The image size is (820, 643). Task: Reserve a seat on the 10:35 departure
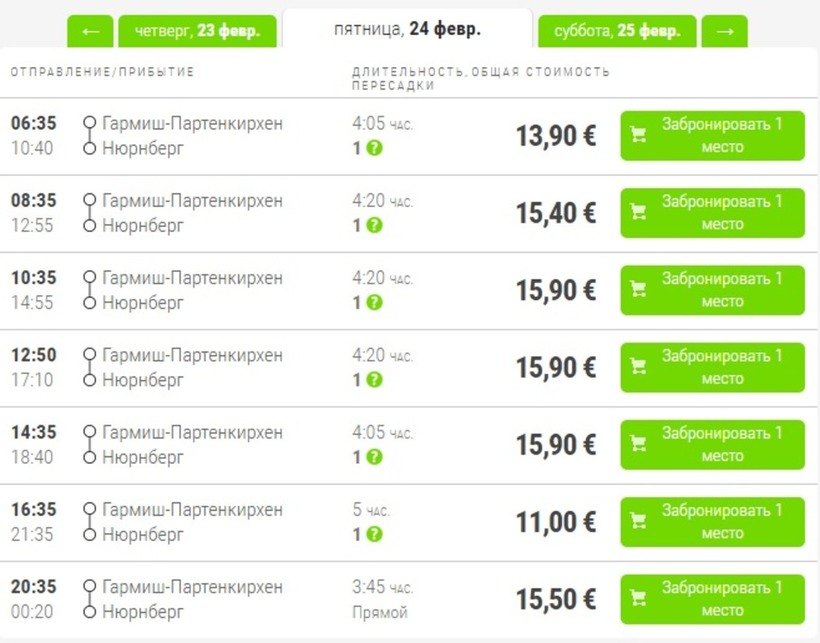pyautogui.click(x=712, y=290)
